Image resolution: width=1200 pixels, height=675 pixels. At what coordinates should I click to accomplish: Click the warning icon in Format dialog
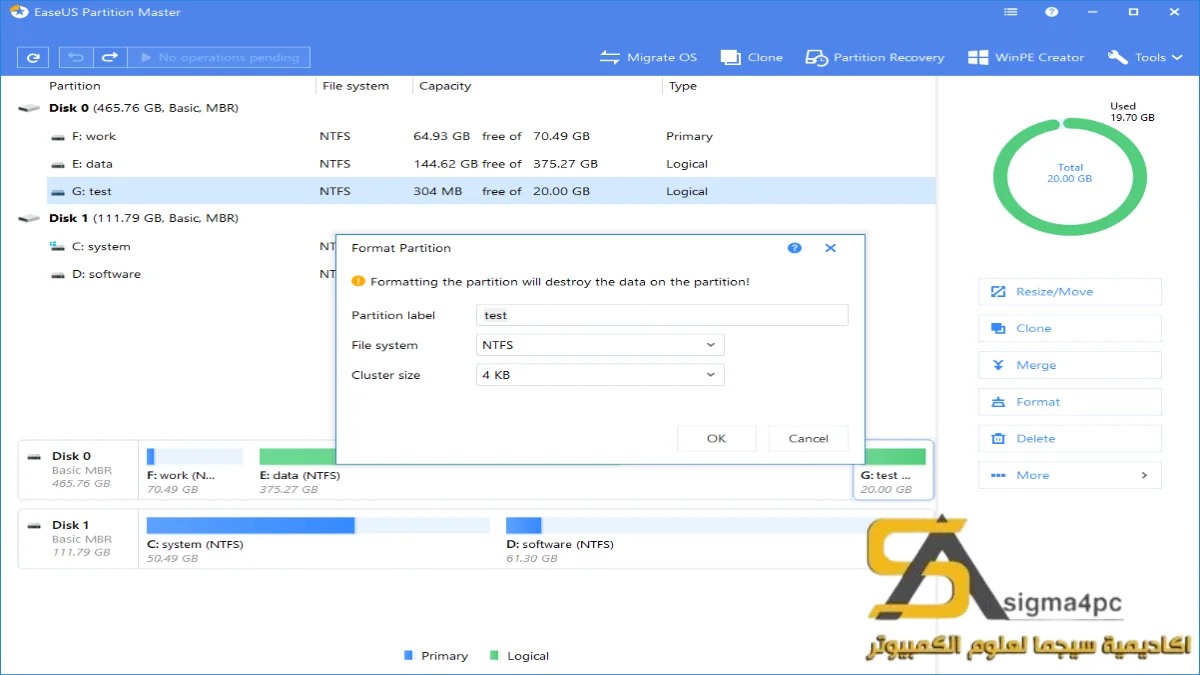point(360,282)
